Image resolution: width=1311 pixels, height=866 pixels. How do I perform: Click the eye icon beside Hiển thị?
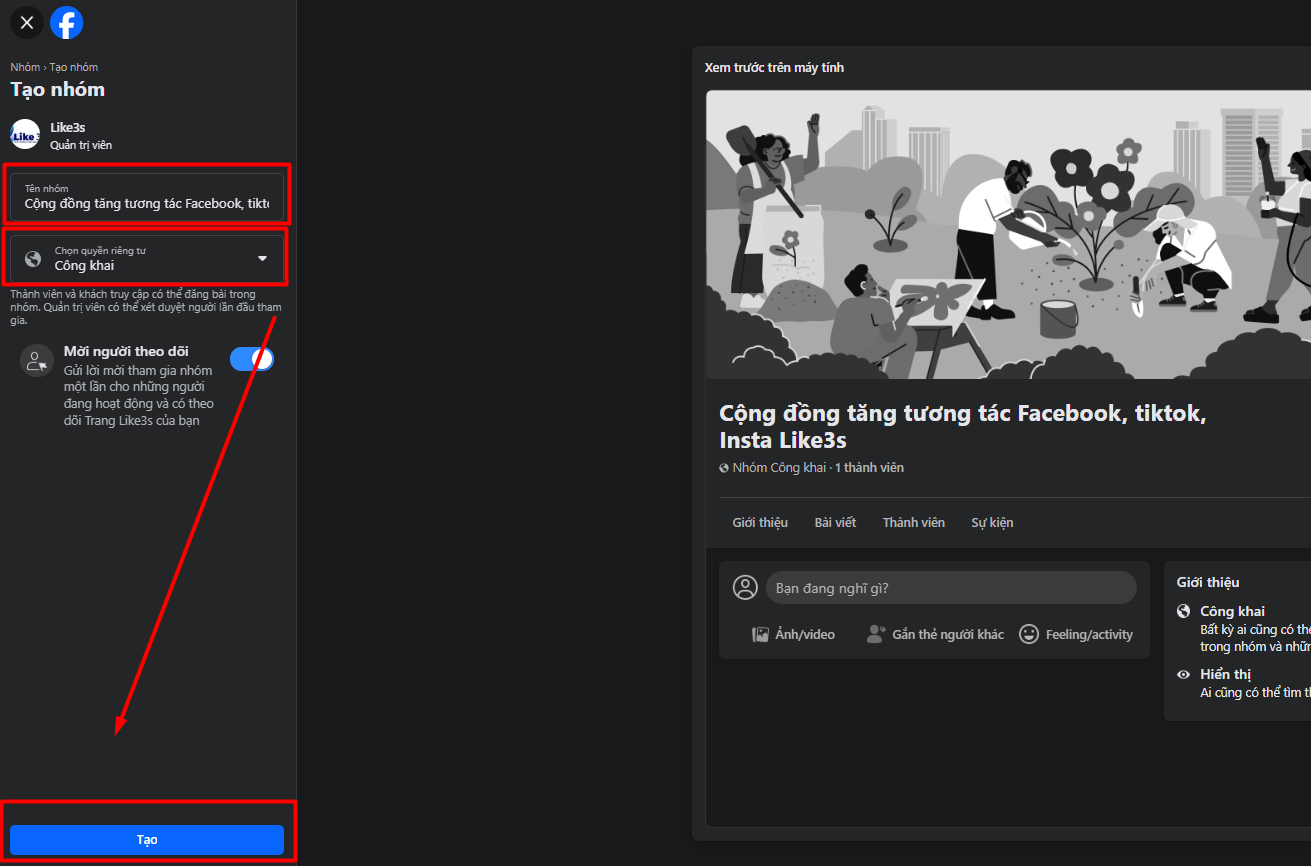(x=1184, y=675)
